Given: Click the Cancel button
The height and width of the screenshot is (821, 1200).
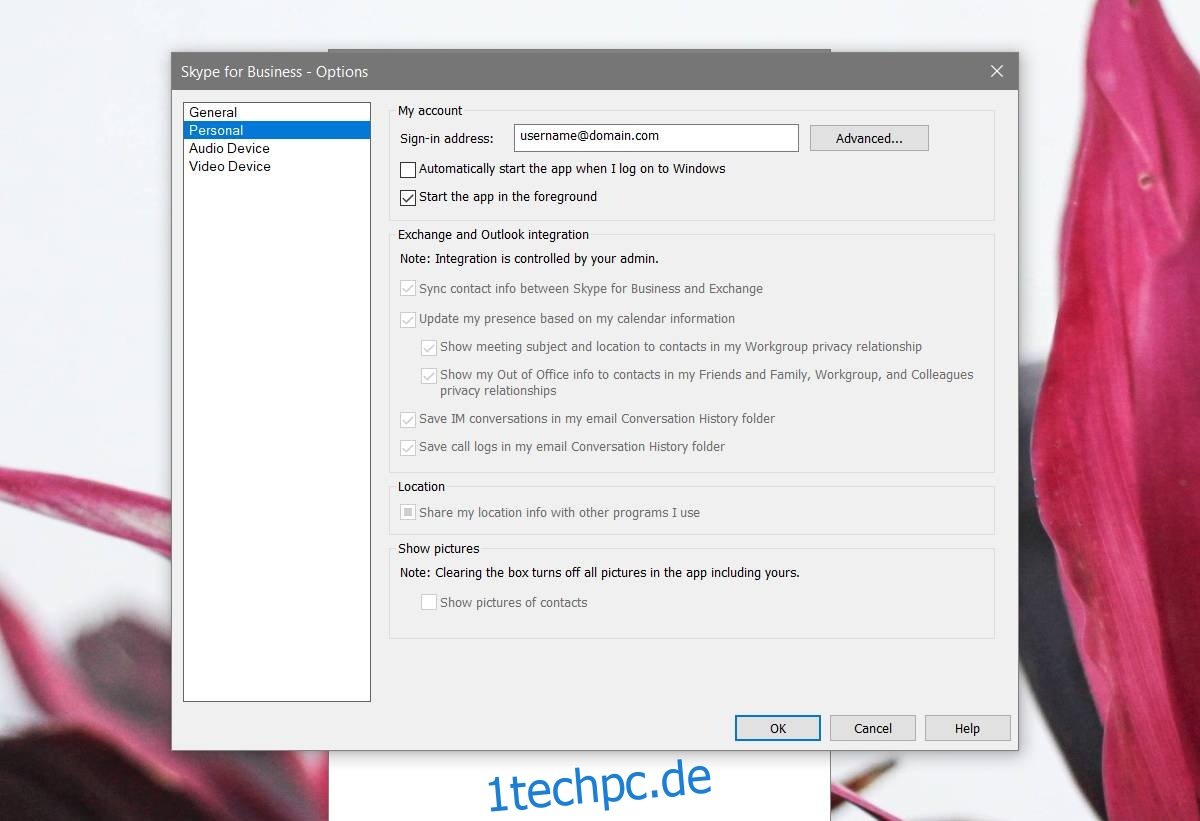Looking at the screenshot, I should [x=873, y=728].
